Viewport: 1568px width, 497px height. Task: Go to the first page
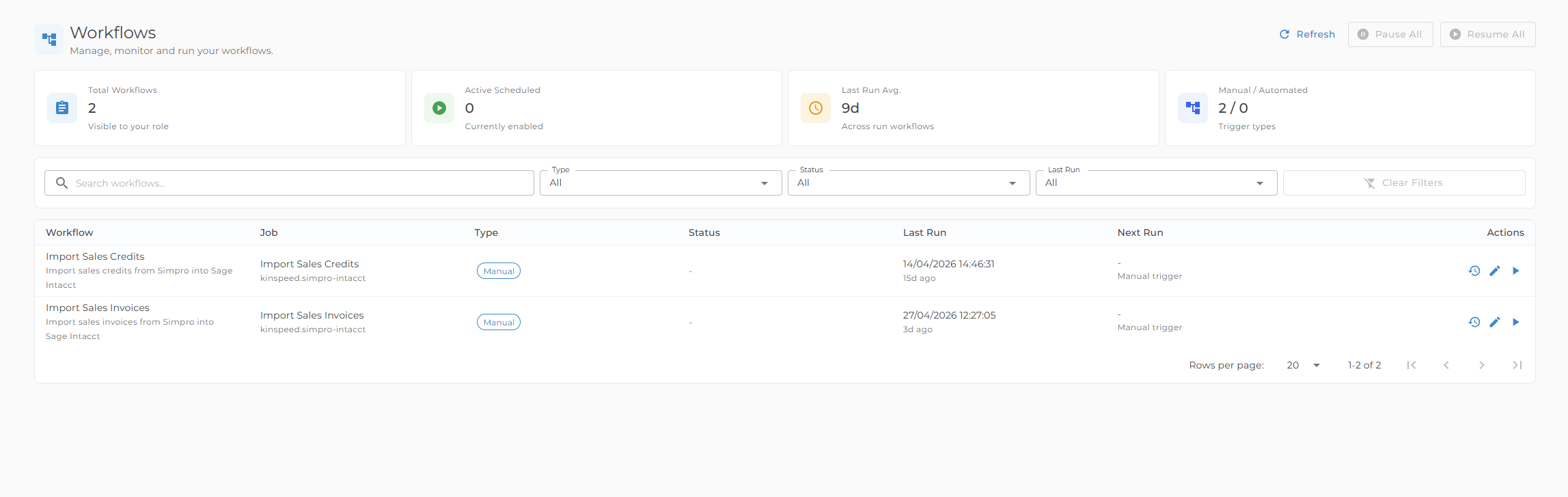tap(1412, 365)
